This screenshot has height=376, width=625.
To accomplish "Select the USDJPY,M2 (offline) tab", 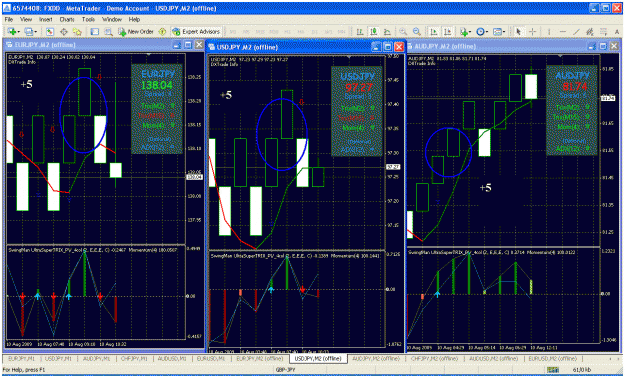I will point(318,359).
